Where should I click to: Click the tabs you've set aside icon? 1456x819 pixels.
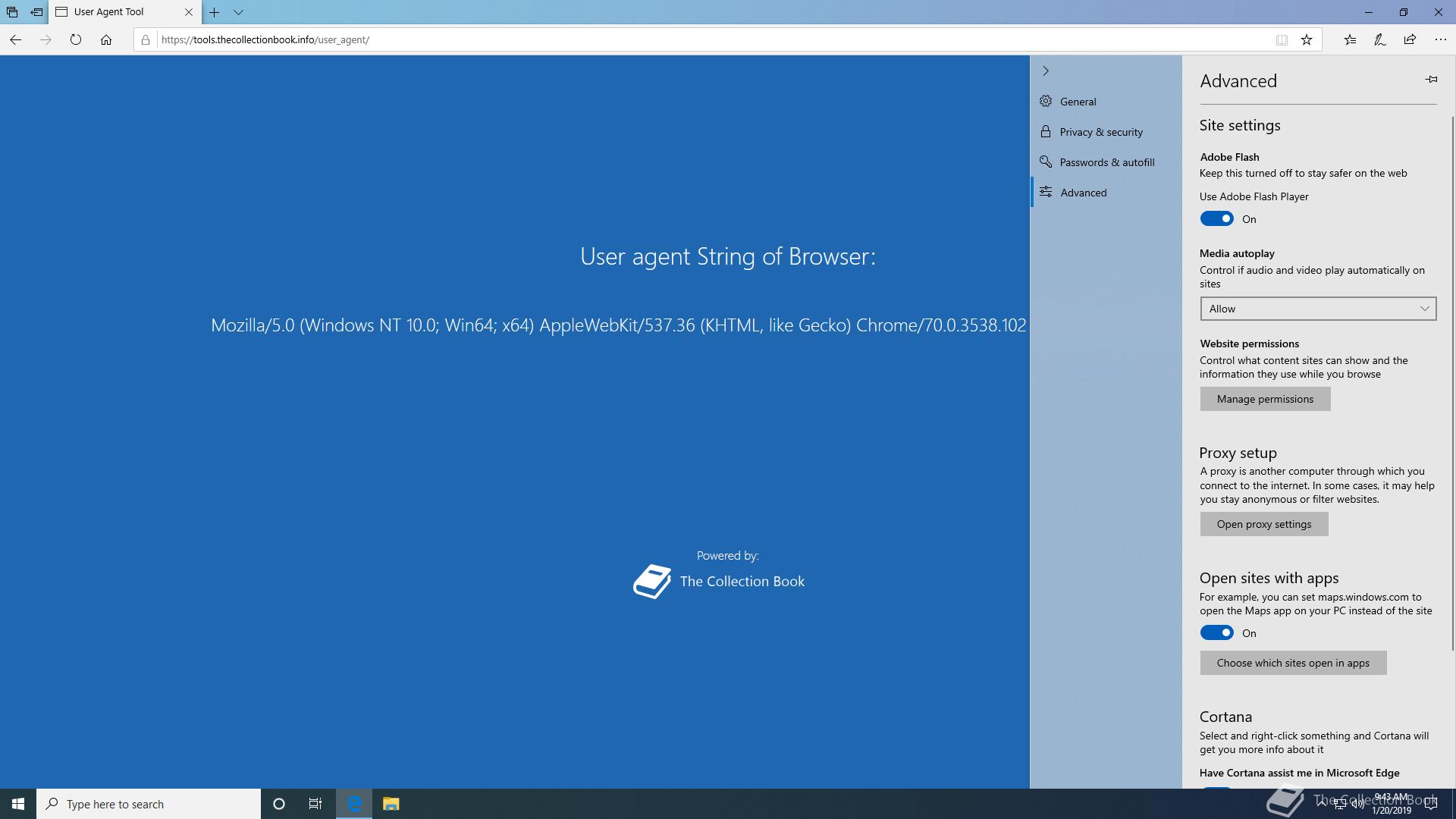12,12
